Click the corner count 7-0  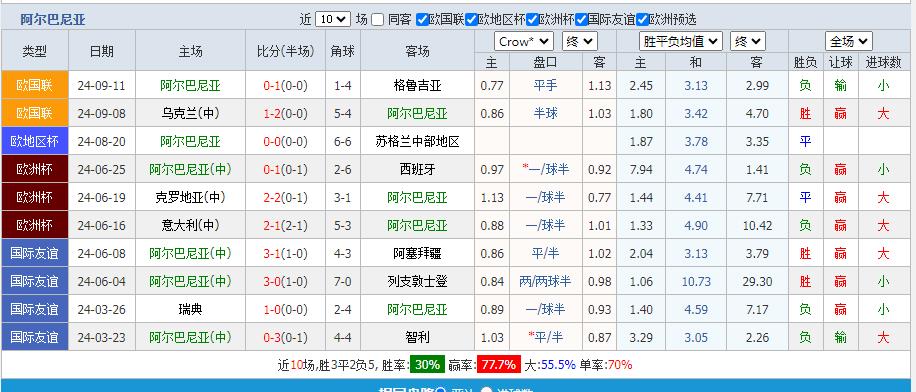(342, 282)
